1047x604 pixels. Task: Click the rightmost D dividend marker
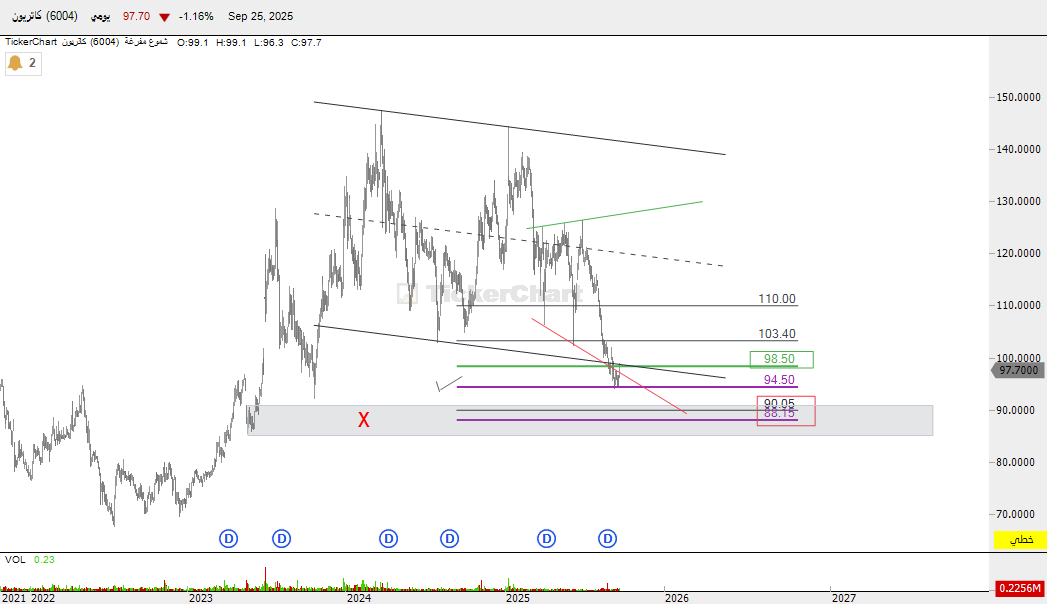(607, 539)
